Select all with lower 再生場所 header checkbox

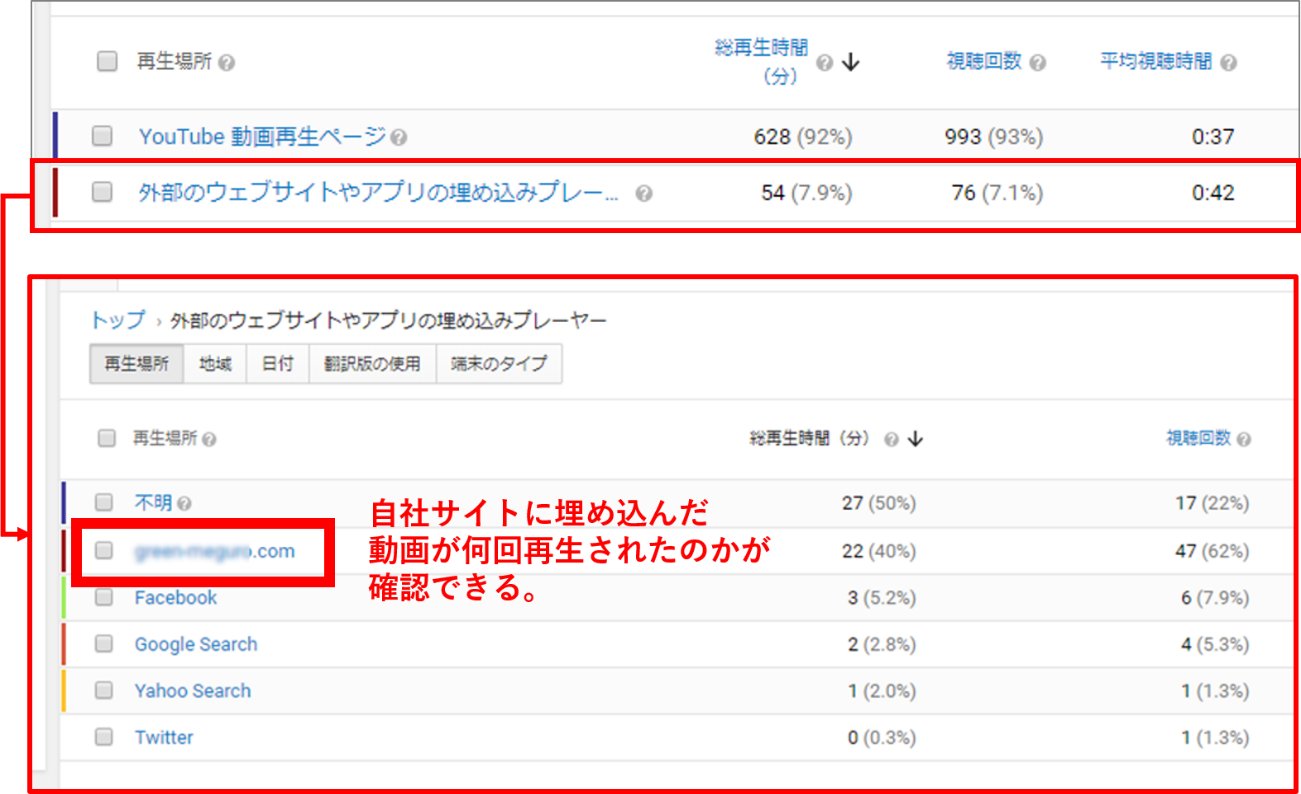[x=106, y=438]
